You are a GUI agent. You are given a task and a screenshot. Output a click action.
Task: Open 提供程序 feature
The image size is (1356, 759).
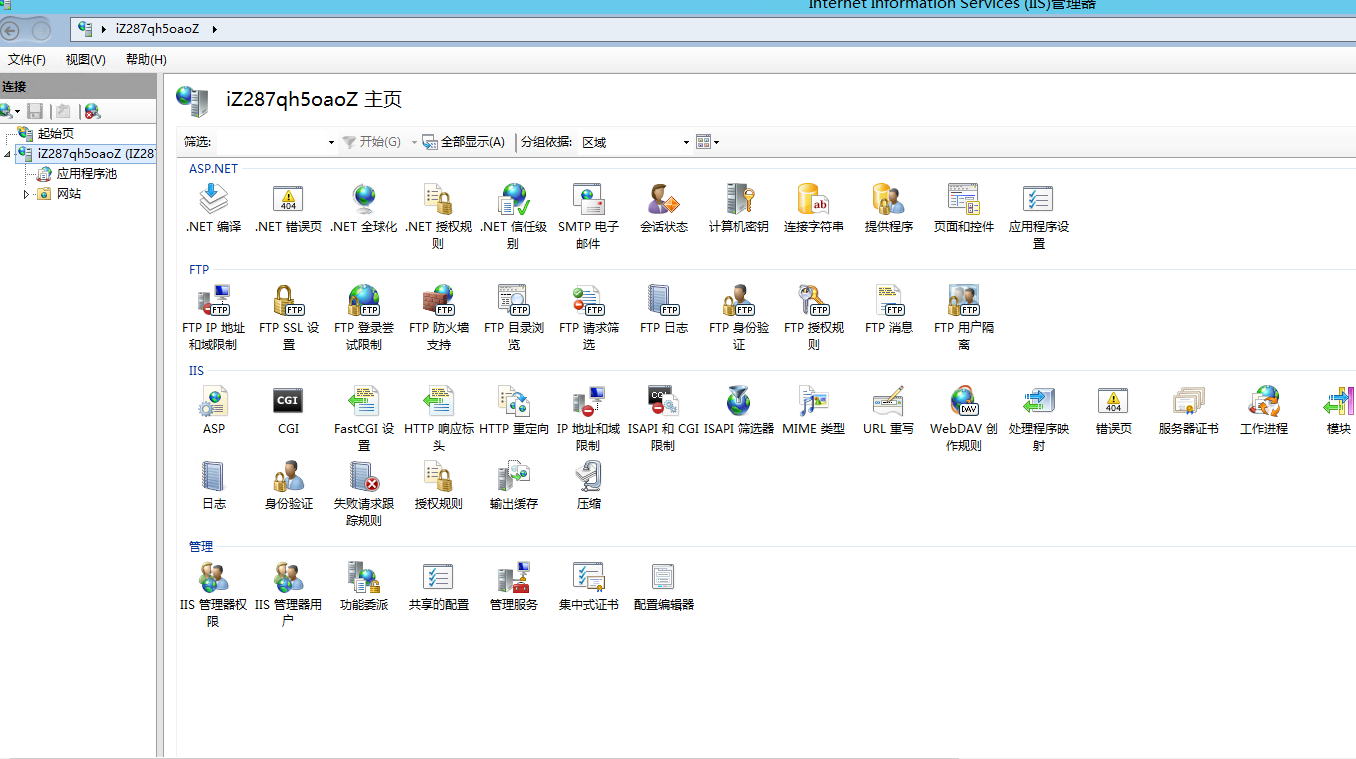(888, 208)
